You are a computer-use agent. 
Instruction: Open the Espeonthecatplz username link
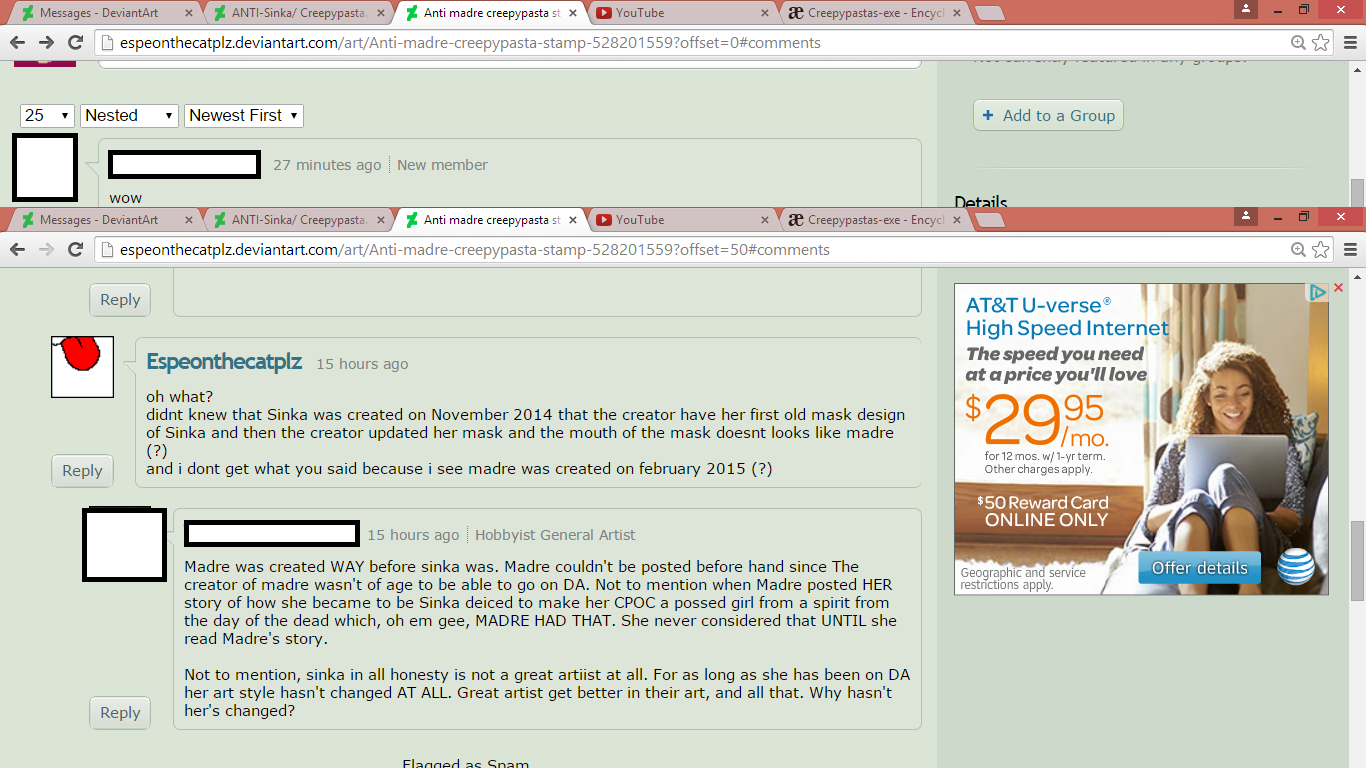(x=224, y=362)
